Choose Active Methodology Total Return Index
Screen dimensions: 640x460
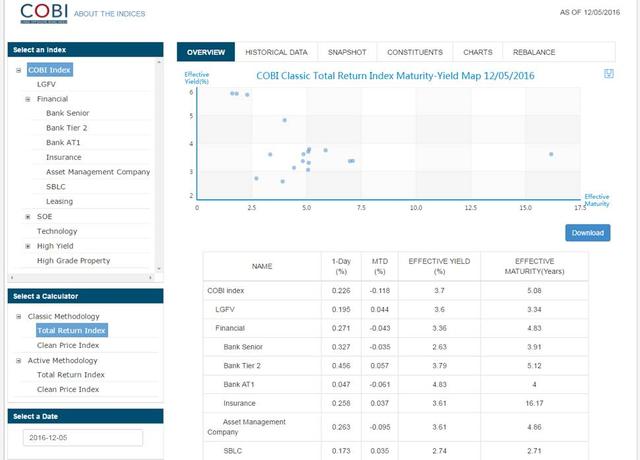[71, 375]
